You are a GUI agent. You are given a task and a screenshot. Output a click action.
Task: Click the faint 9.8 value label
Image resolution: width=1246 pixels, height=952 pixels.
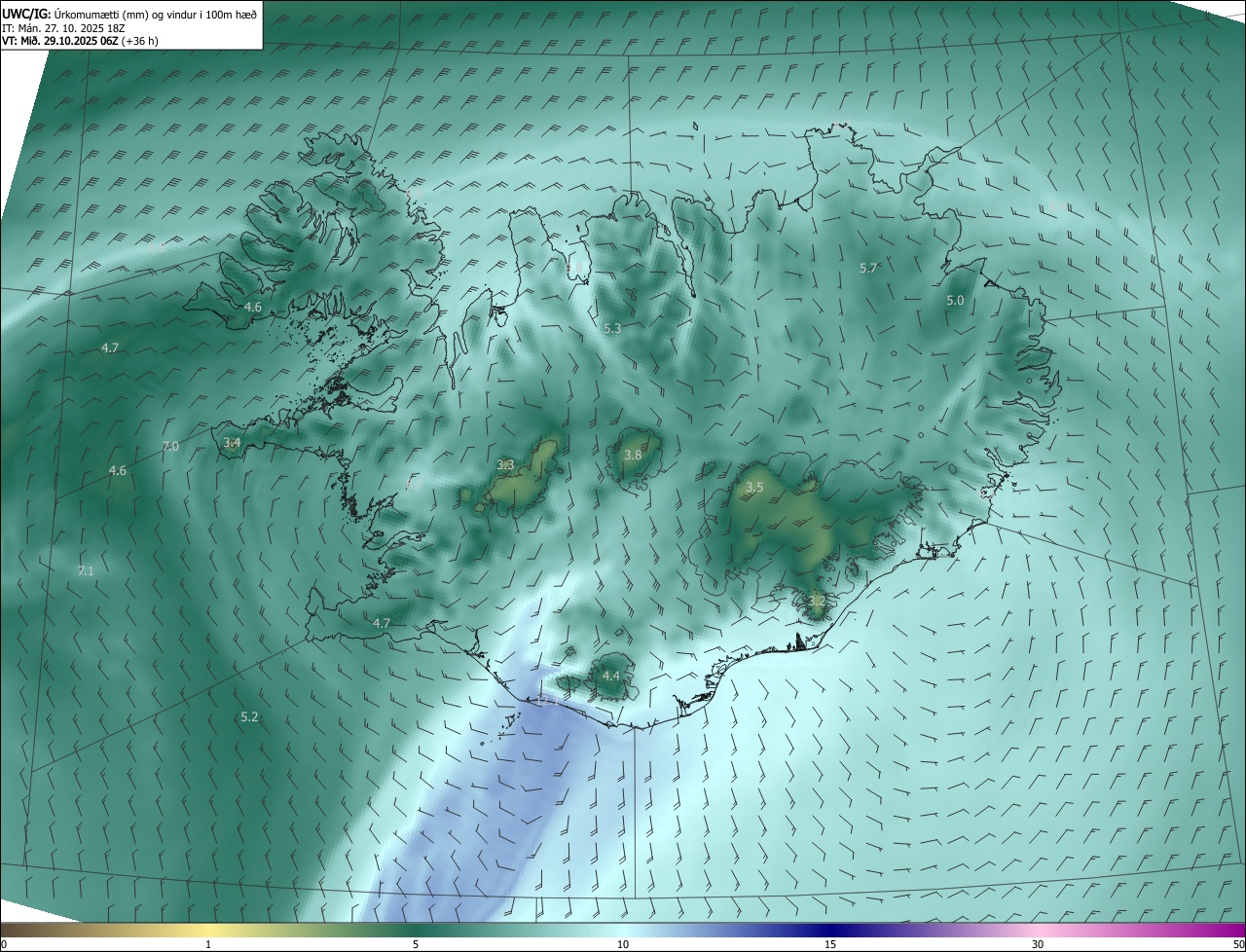pos(573,267)
